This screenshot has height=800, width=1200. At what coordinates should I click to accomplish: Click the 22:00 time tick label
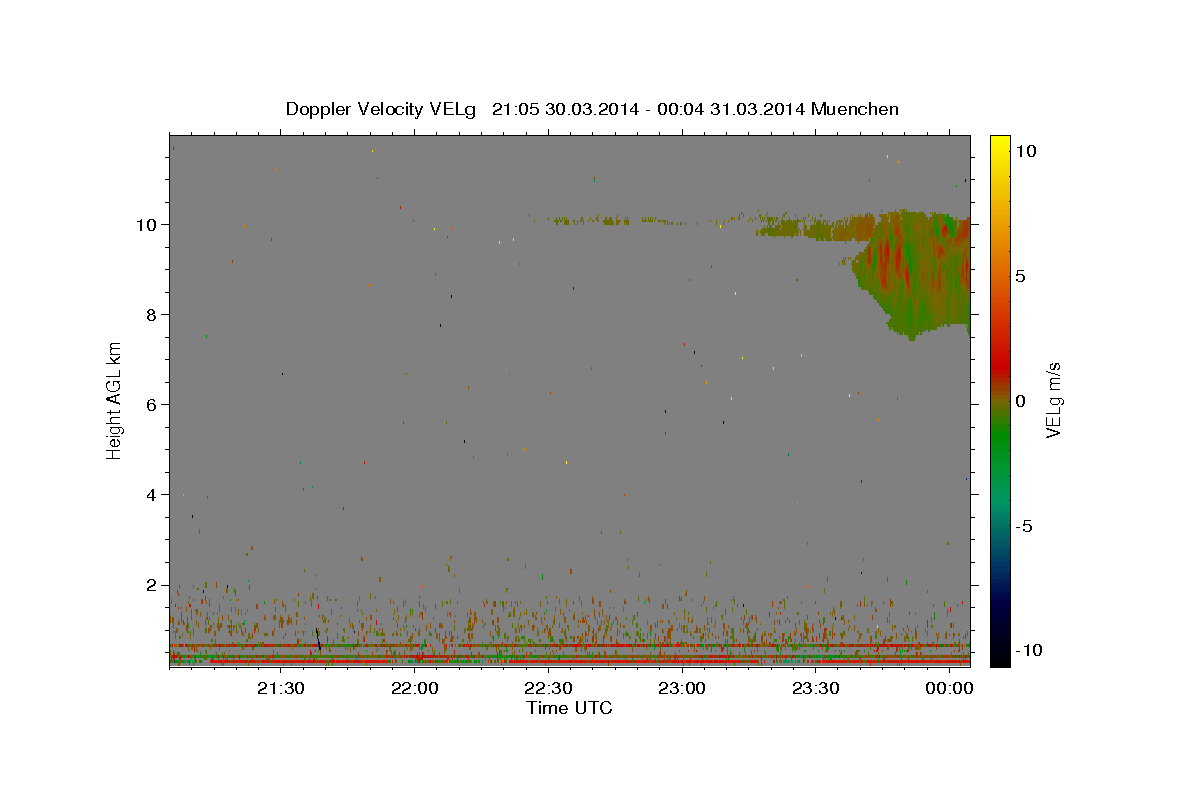pyautogui.click(x=414, y=689)
